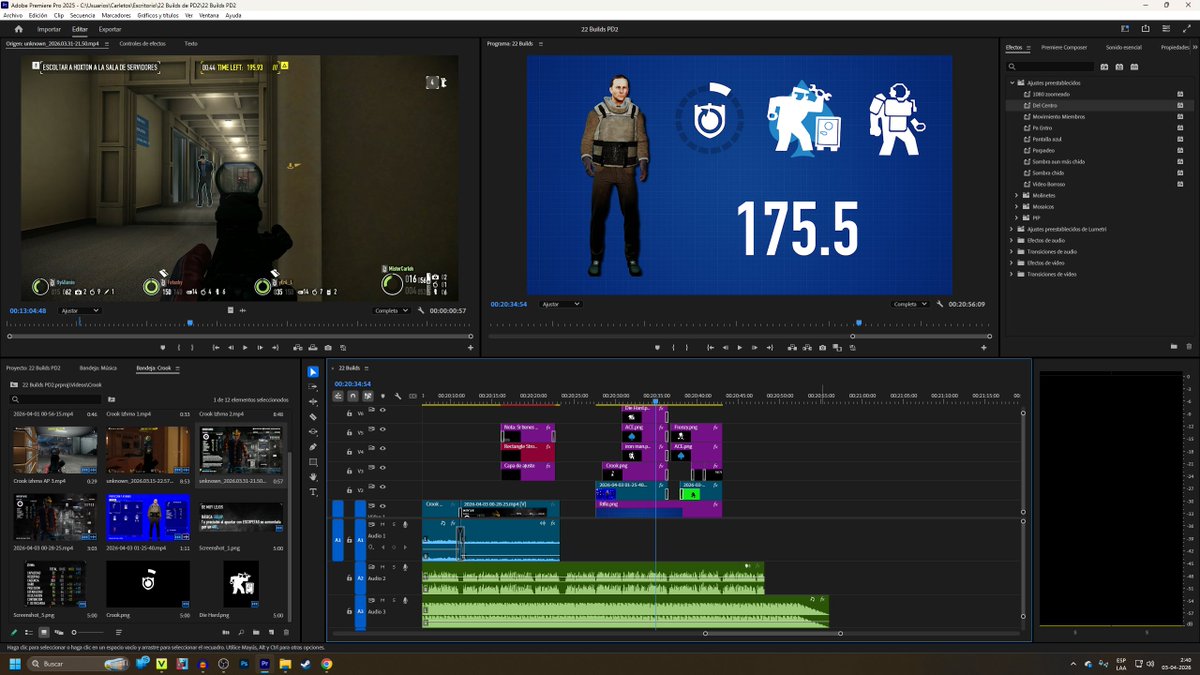This screenshot has height=675, width=1200.
Task: Open the Gráficos y títulos menu
Action: [158, 16]
